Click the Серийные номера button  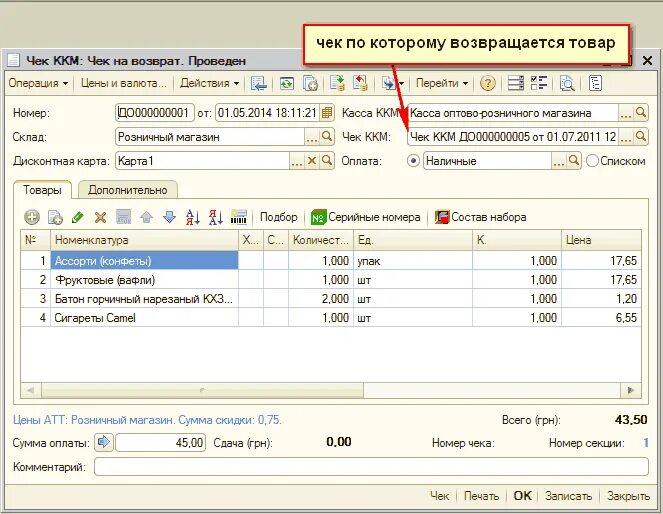[366, 217]
